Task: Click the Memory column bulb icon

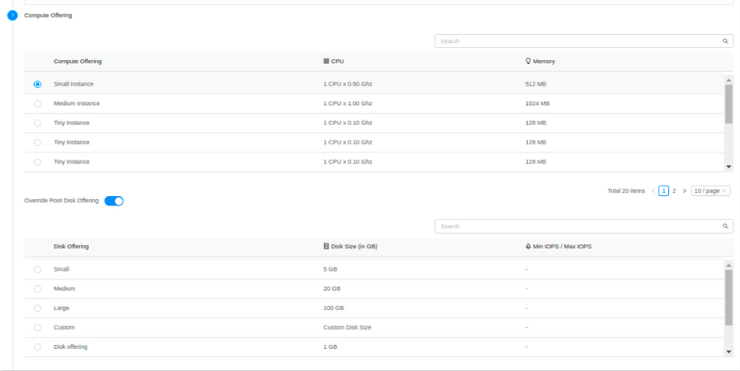Action: click(x=528, y=61)
